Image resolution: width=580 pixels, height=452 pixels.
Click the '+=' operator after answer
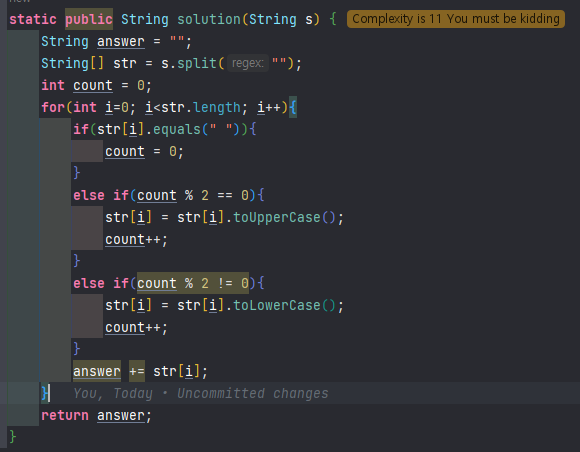(x=137, y=371)
